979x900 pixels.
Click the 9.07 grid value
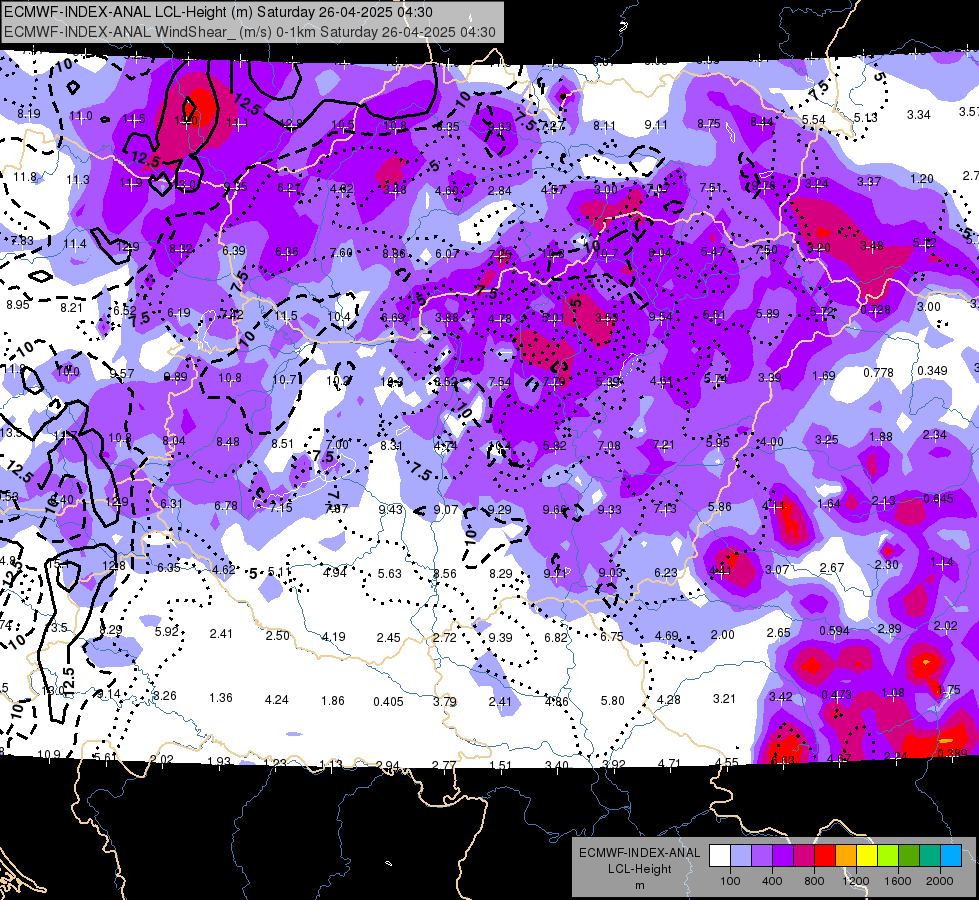click(446, 510)
